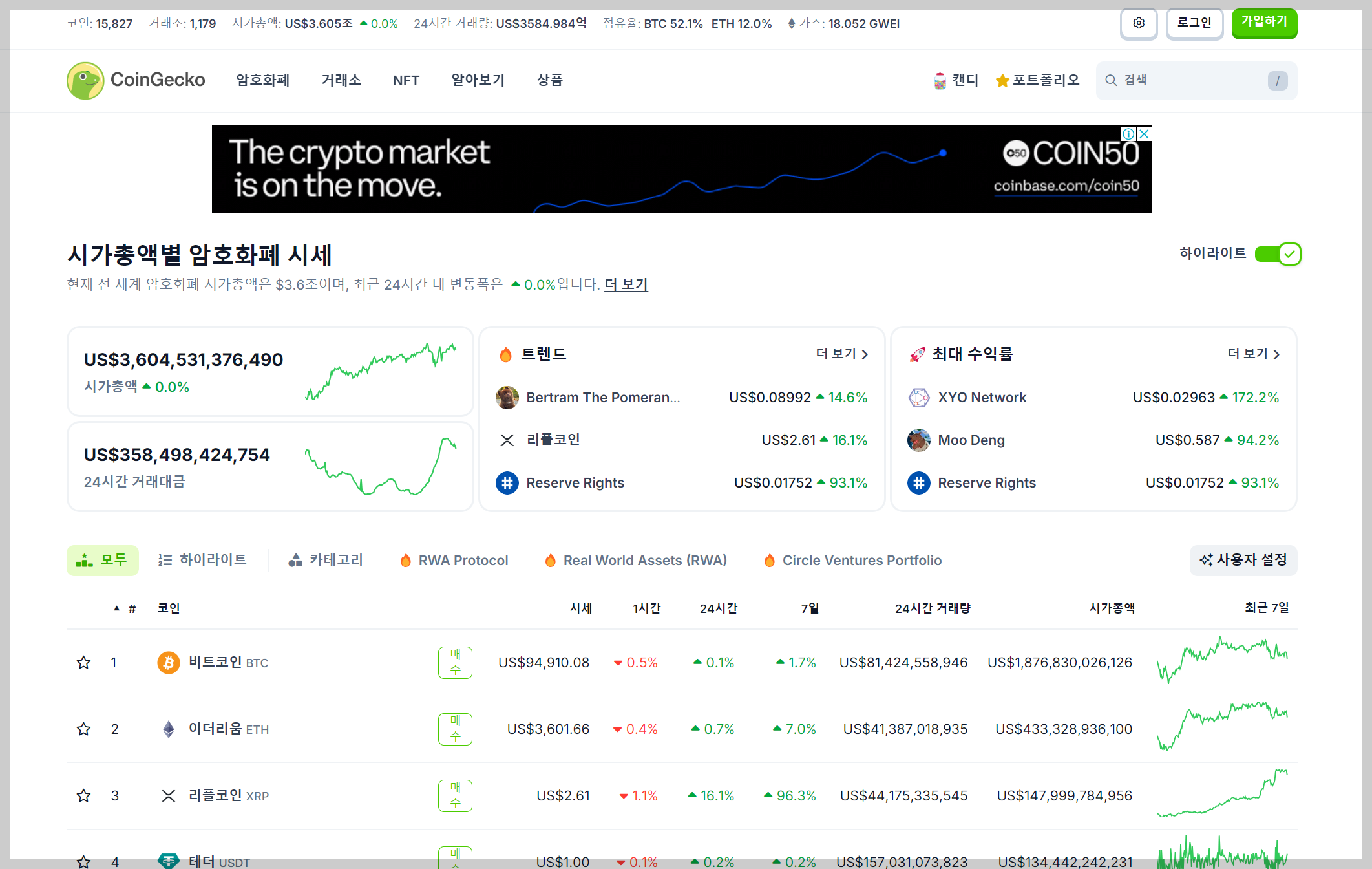Screen dimensions: 1372x869
Task: Open the 포트폴리오 link
Action: [x=1037, y=80]
